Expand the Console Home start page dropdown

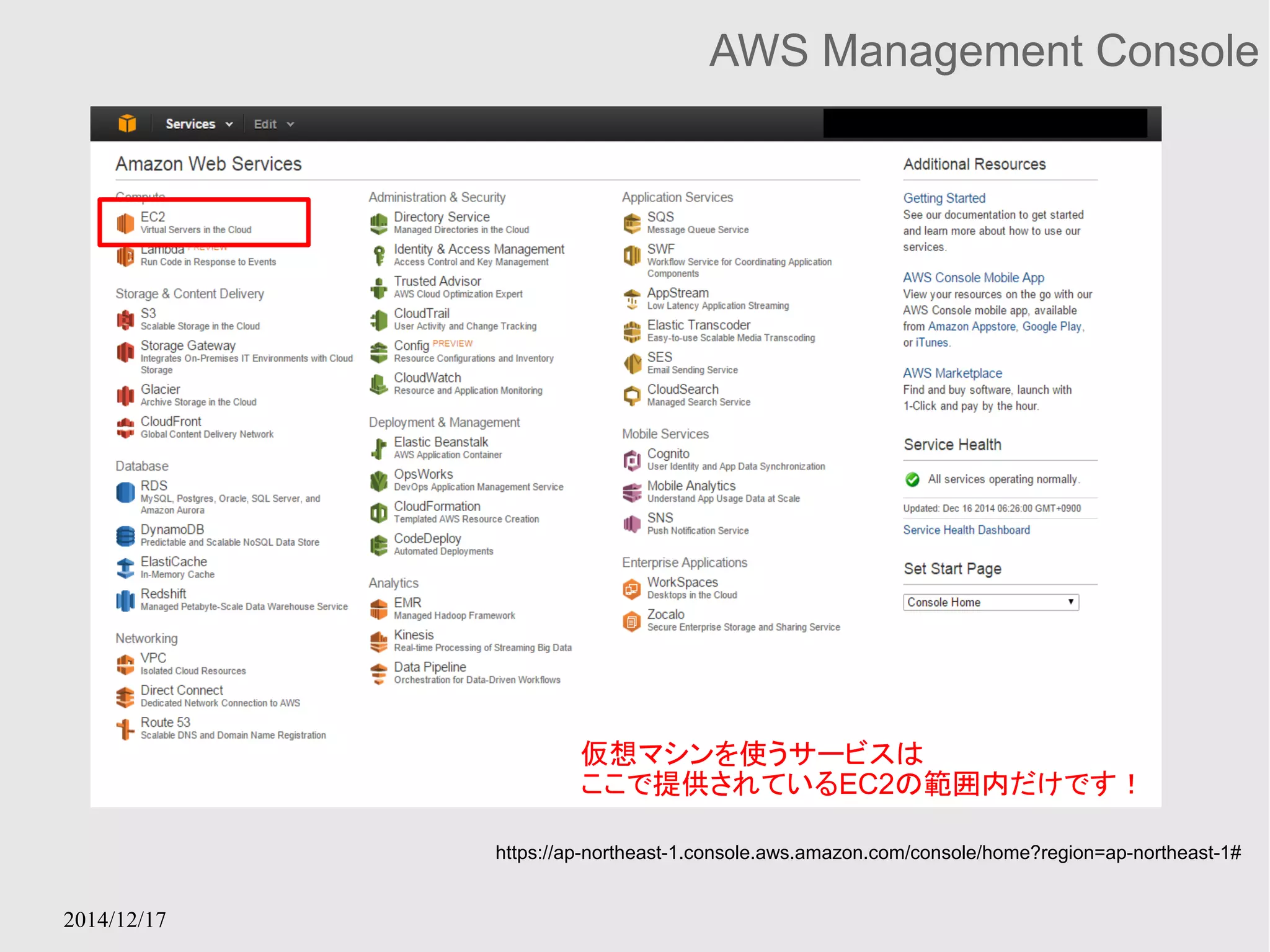(991, 602)
